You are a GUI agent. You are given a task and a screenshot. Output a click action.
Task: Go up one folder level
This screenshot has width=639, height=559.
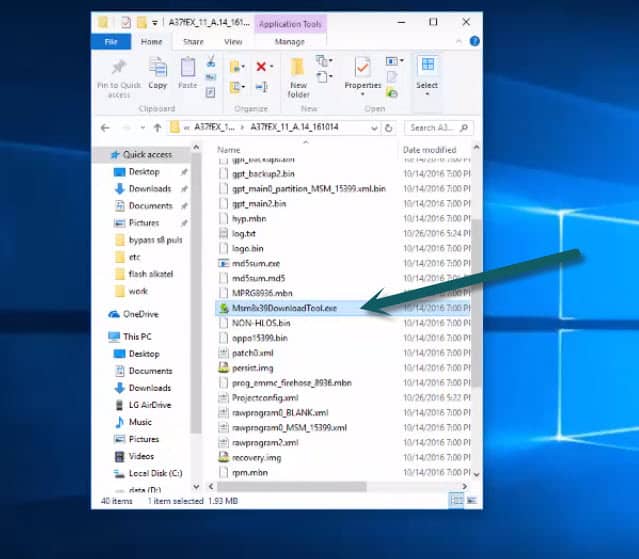click(157, 128)
